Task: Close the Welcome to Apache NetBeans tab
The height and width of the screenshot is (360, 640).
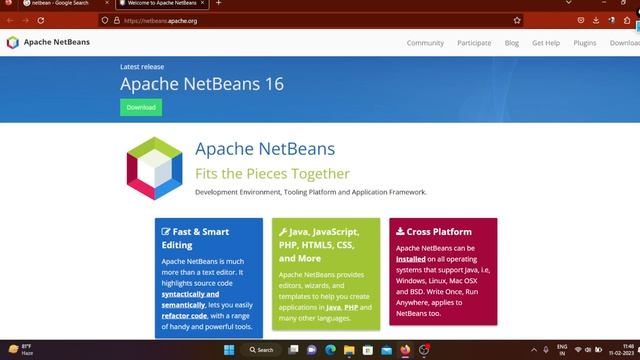Action: 202,3
